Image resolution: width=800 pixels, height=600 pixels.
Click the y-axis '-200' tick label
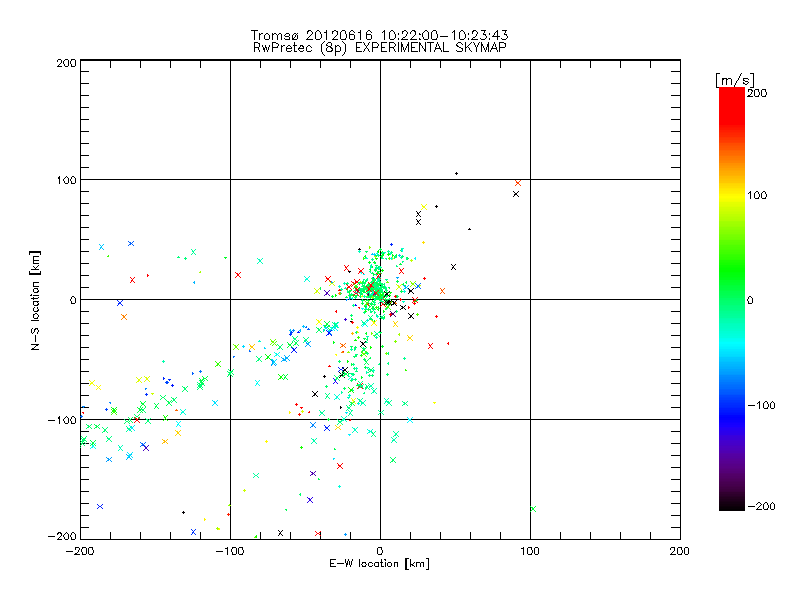pyautogui.click(x=62, y=536)
